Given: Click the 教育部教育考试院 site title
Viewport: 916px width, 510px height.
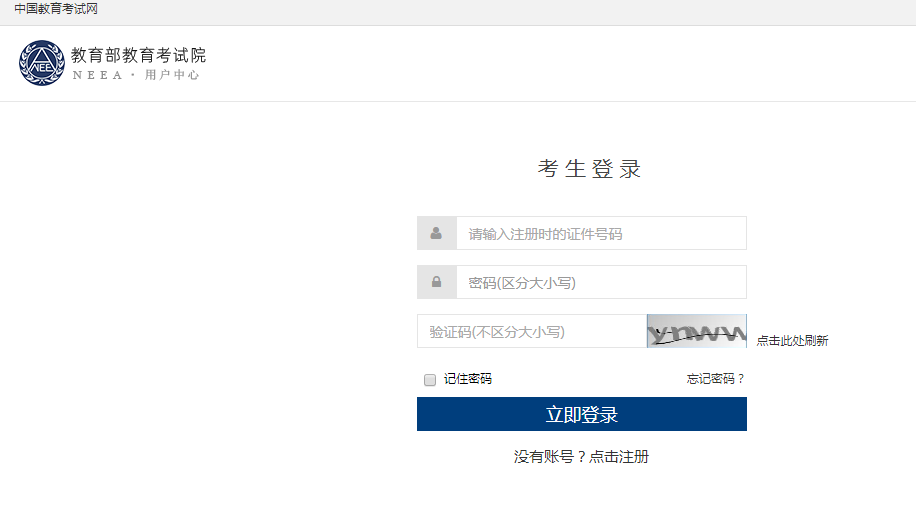Looking at the screenshot, I should [x=138, y=55].
